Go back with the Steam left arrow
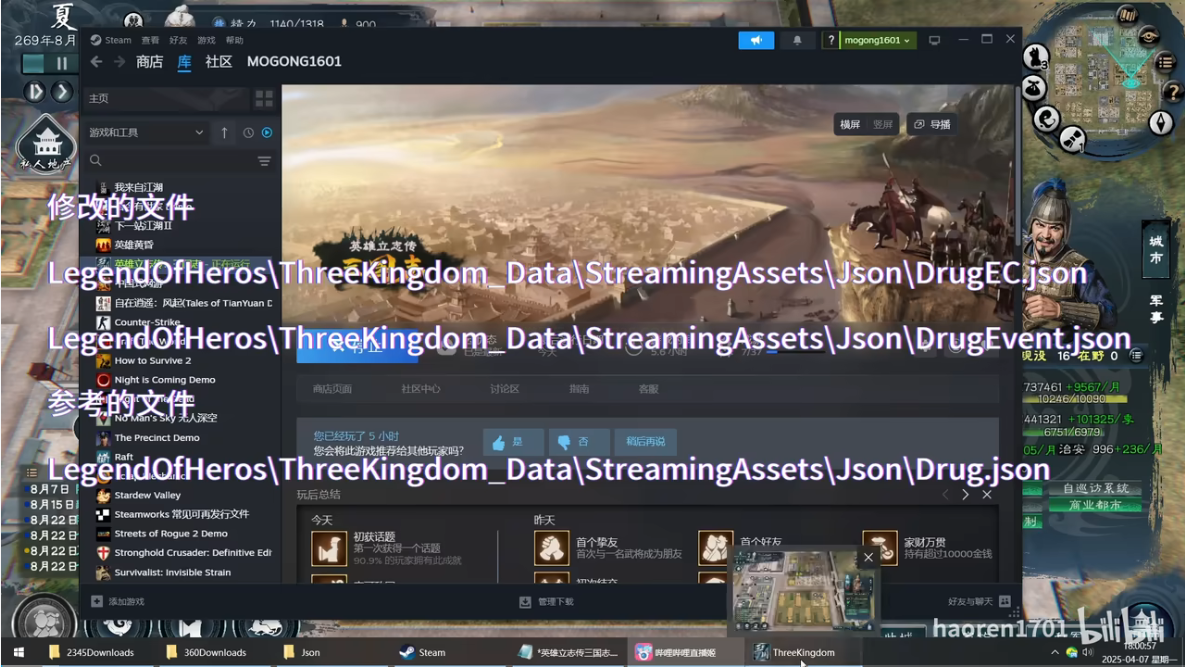 (x=97, y=62)
